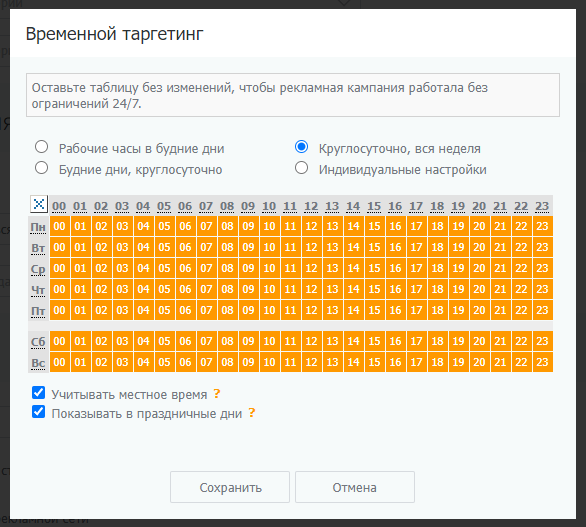The height and width of the screenshot is (527, 586).
Task: Deselect hour 00 cell on Tuesday
Action: (x=60, y=247)
